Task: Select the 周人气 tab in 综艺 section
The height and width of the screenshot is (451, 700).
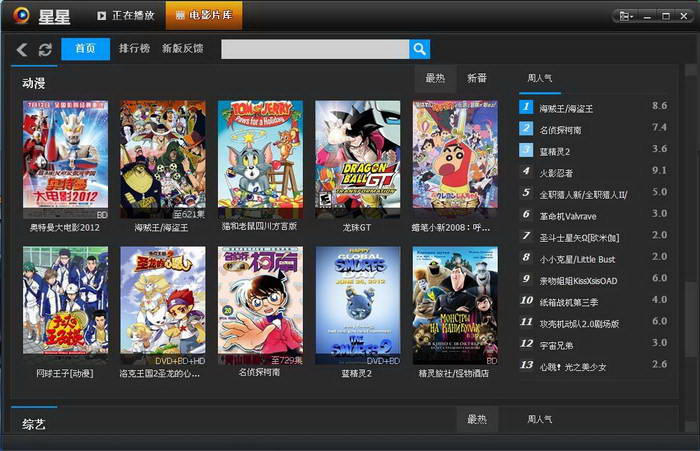Action: [x=539, y=419]
